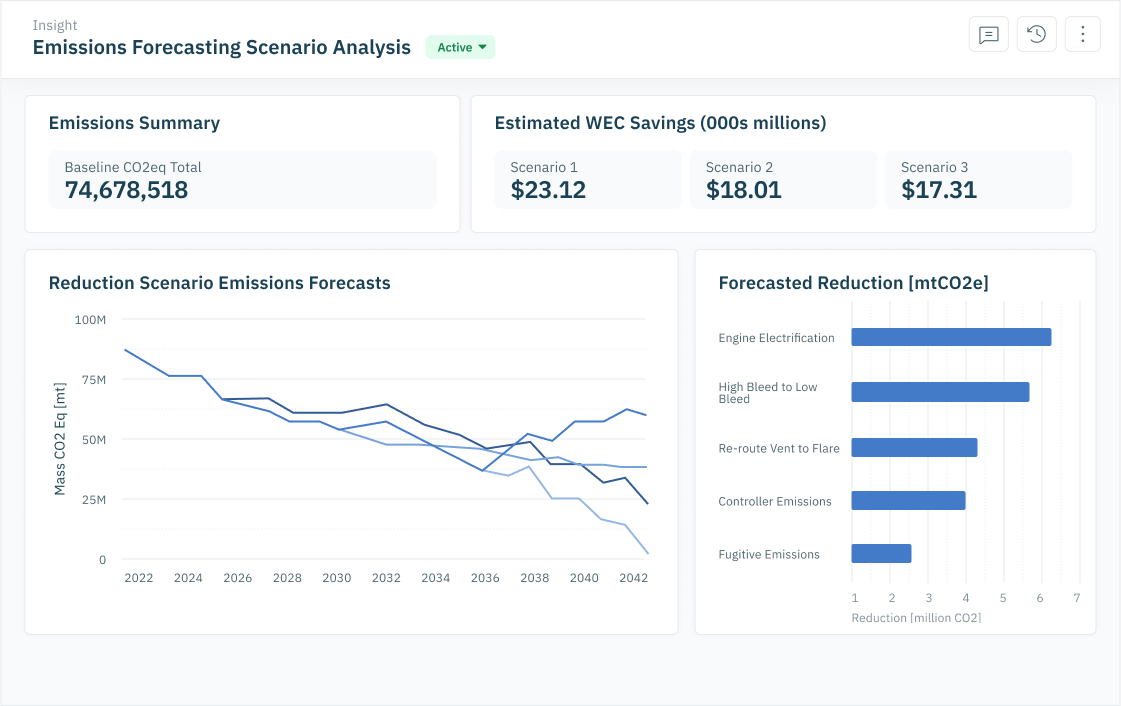1121x706 pixels.
Task: Click the 2032 x-axis label
Action: pyautogui.click(x=386, y=578)
